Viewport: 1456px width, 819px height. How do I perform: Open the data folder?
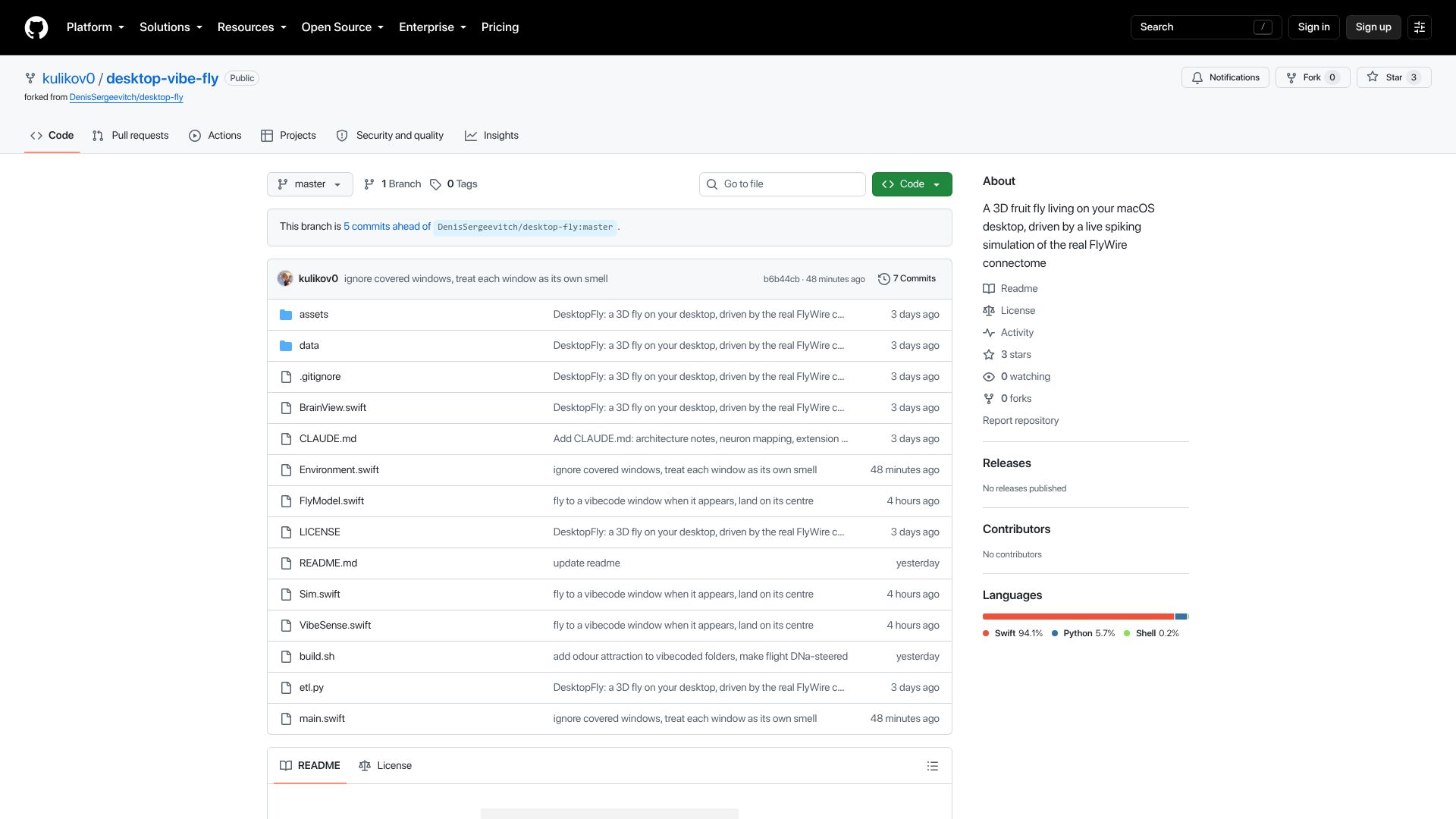[309, 346]
